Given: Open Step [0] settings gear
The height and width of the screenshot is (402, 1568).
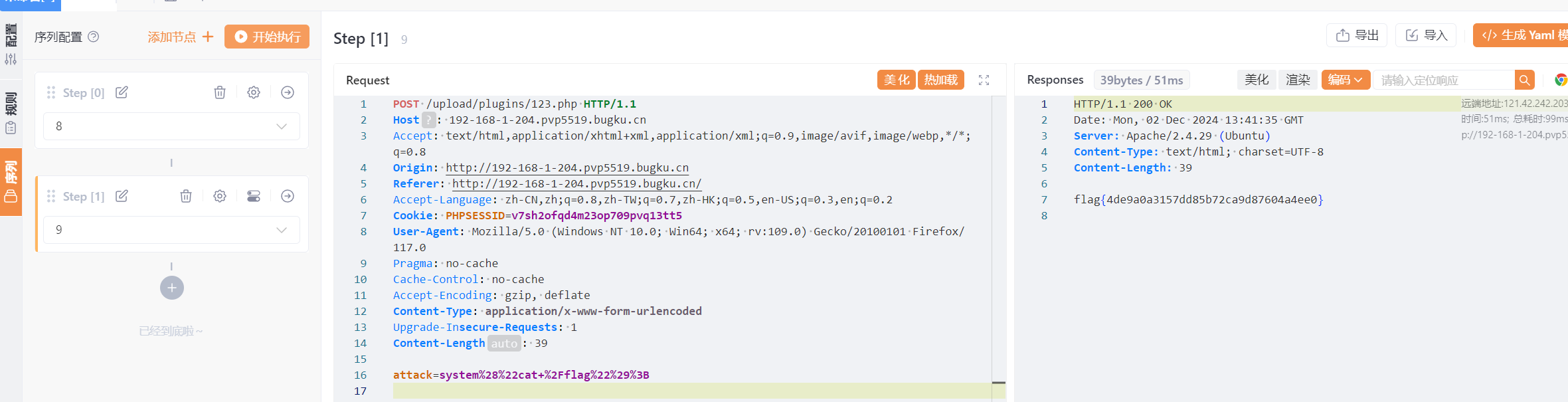Looking at the screenshot, I should click(x=254, y=92).
